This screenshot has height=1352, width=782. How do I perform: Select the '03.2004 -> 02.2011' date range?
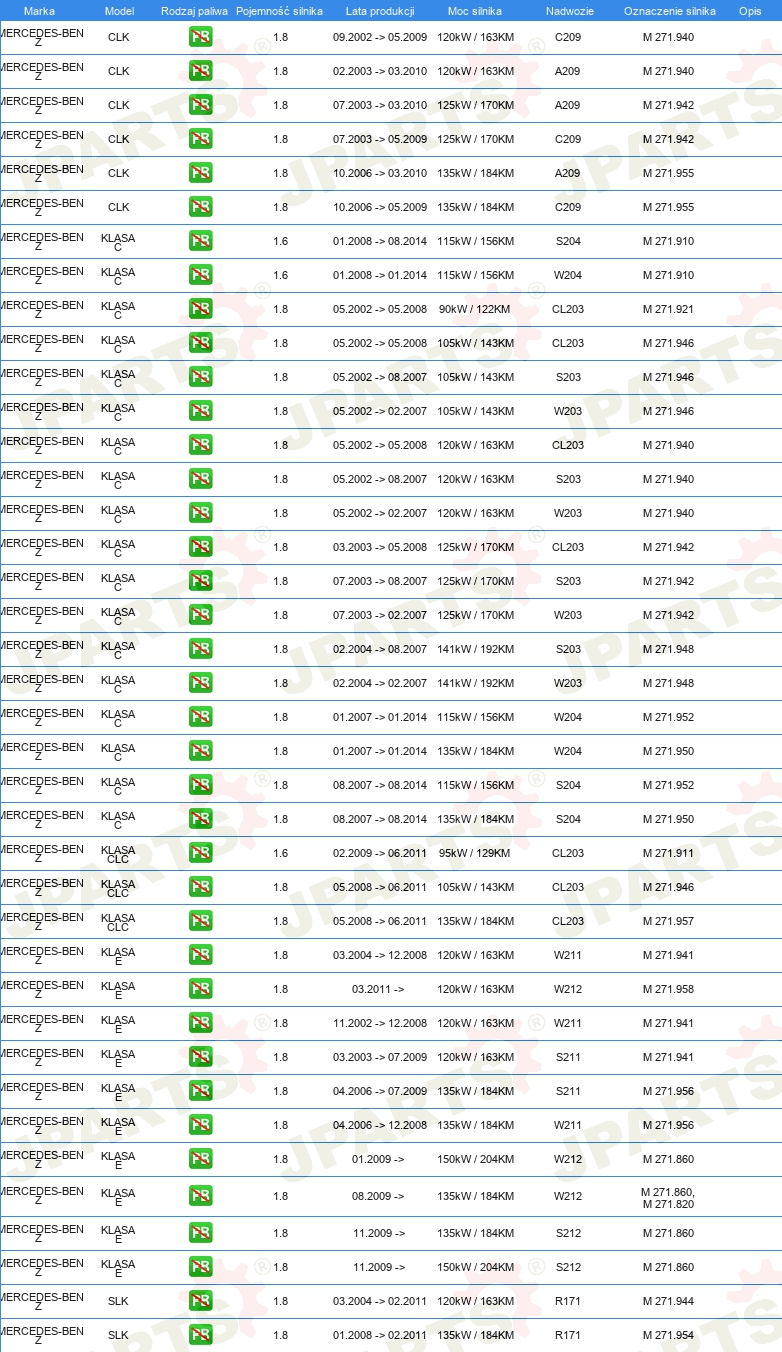coord(380,1301)
